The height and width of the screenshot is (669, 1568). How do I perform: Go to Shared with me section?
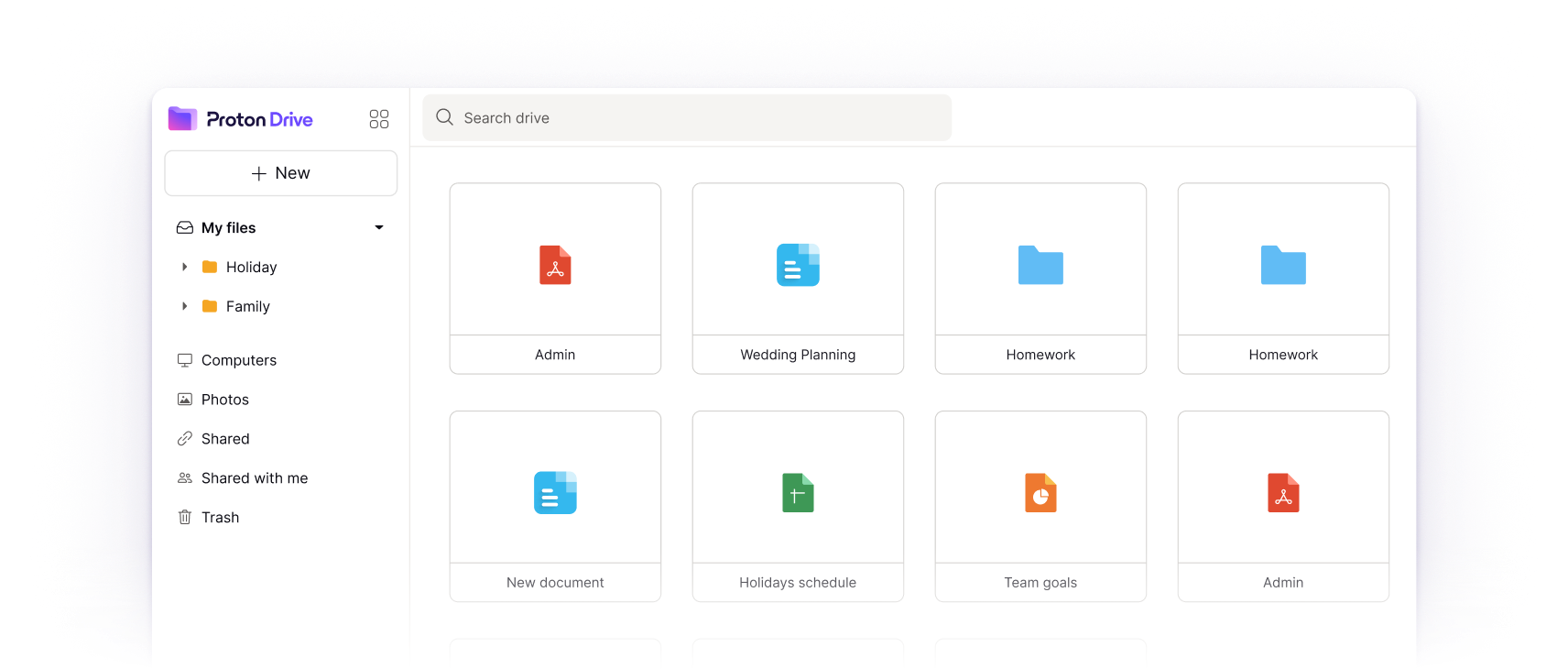point(254,478)
